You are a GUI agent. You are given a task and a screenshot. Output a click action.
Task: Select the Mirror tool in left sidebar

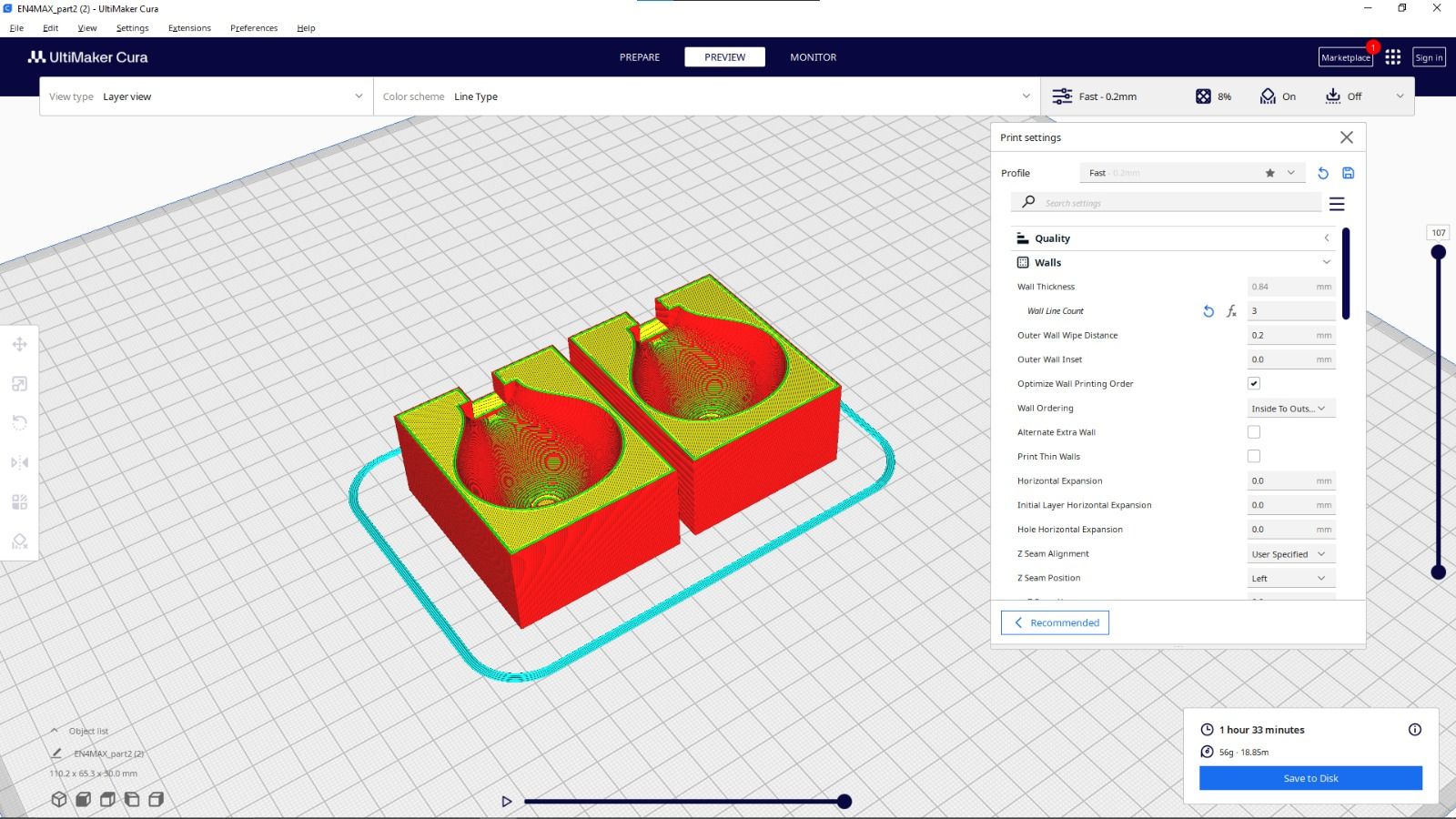tap(19, 462)
